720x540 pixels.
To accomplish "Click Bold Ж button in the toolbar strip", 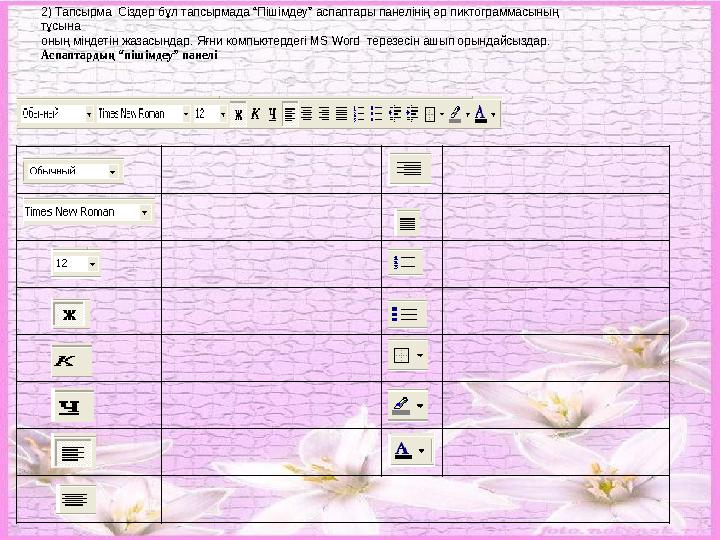I will [x=238, y=113].
